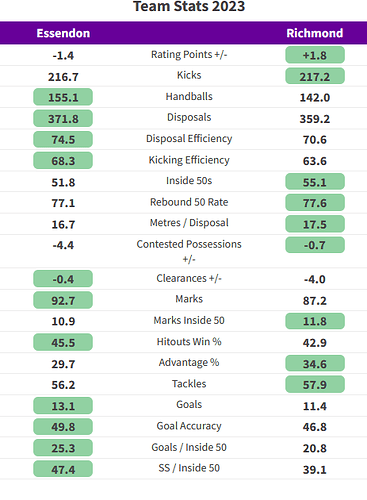The image size is (367, 500).
Task: Click Essendon's 155.1 handballs value
Action: (63, 97)
